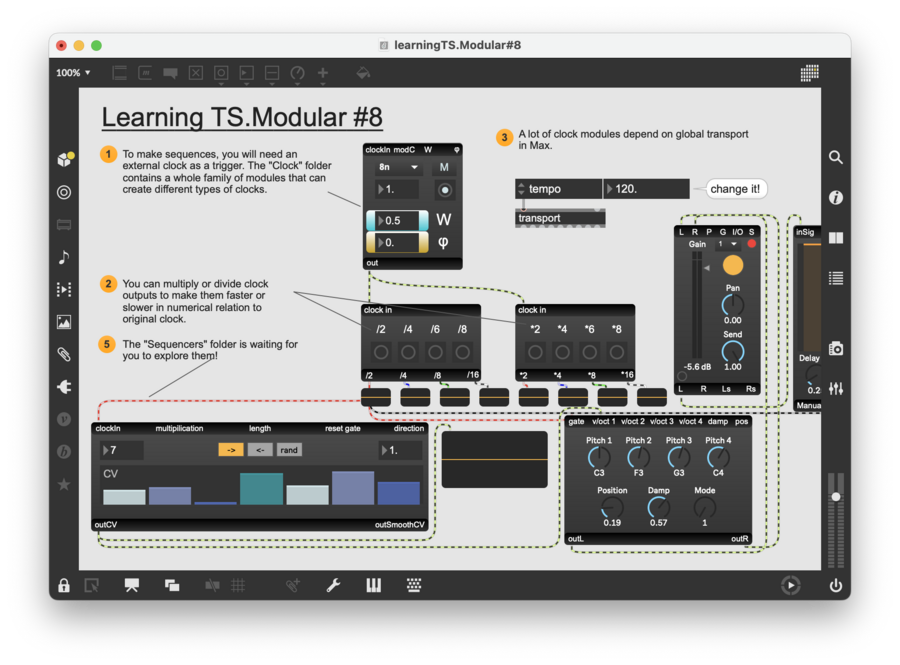Viewport: 900px width, 665px height.
Task: Click the paint bucket format icon in the top toolbar
Action: [363, 73]
